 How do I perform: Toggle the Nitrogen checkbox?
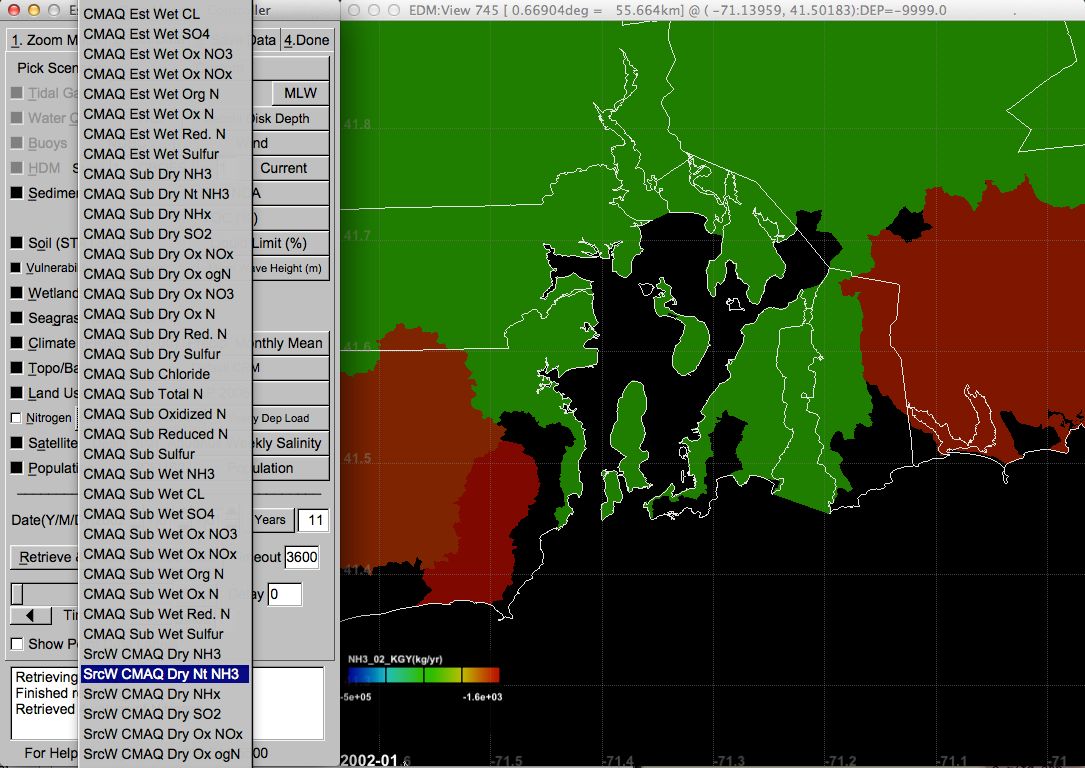[16, 418]
